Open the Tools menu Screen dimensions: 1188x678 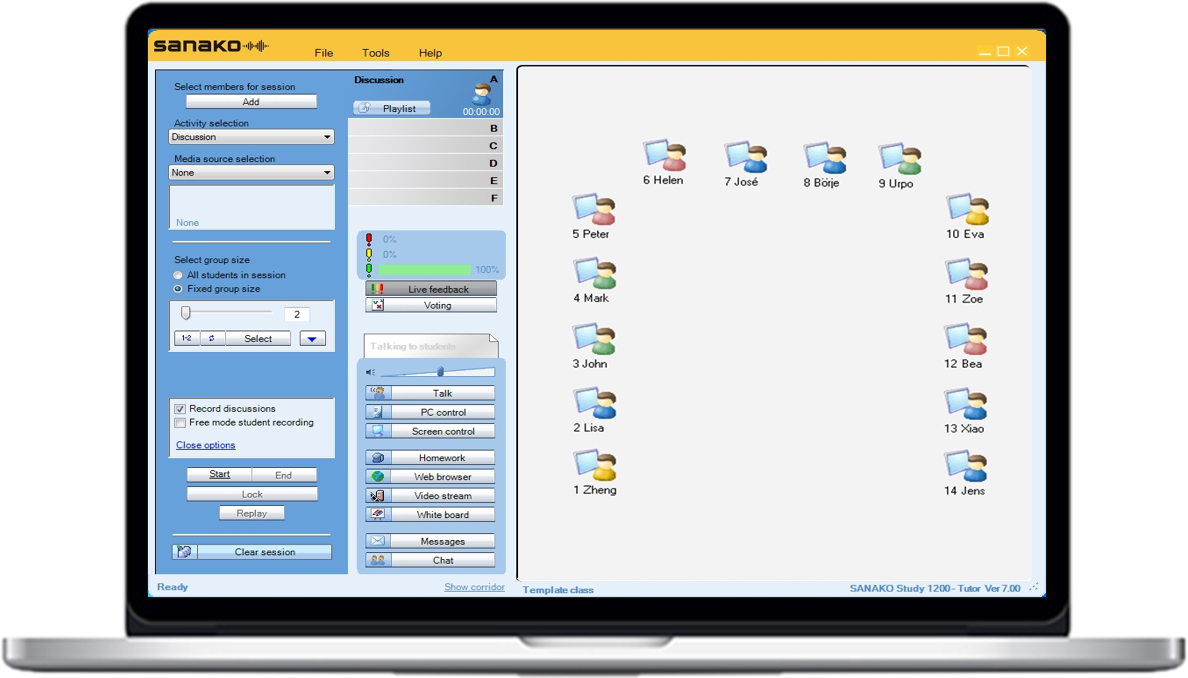coord(376,53)
